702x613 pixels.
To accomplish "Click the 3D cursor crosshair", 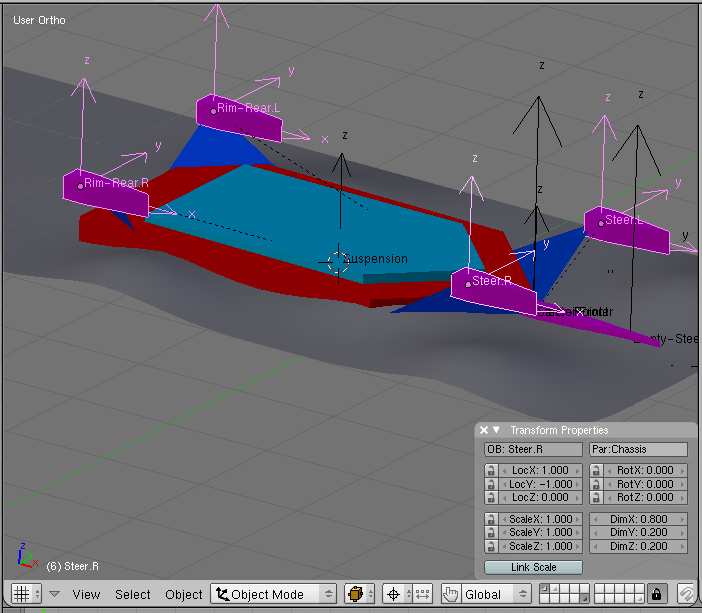I will point(338,262).
